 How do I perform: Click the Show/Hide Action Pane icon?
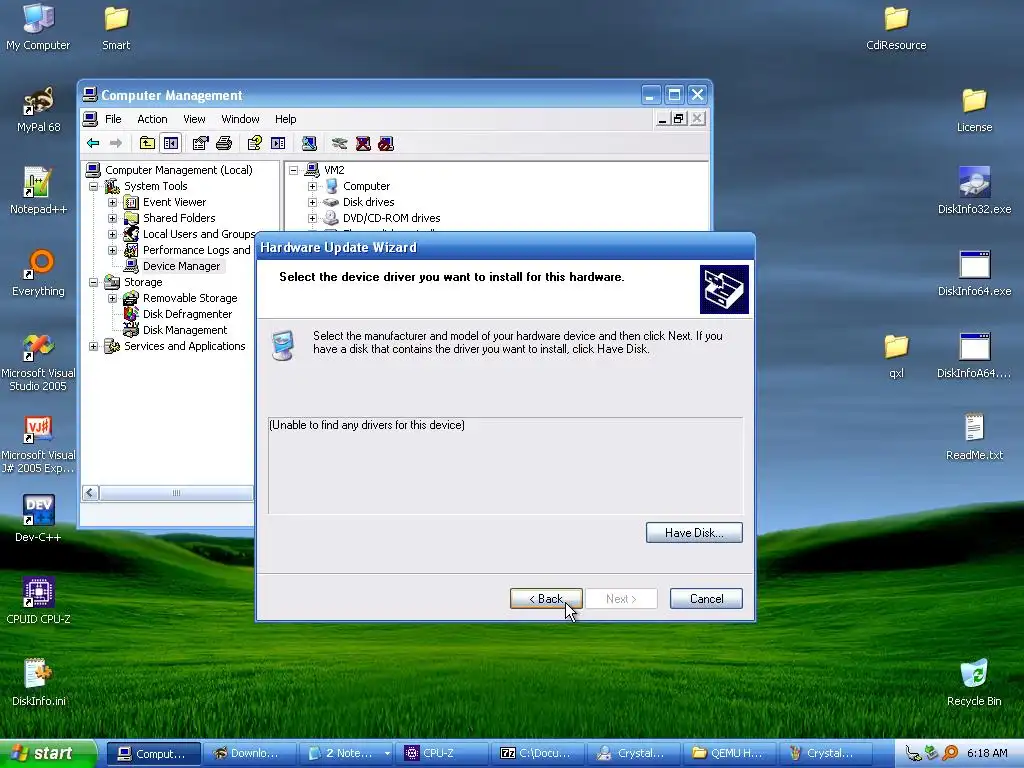[x=278, y=143]
